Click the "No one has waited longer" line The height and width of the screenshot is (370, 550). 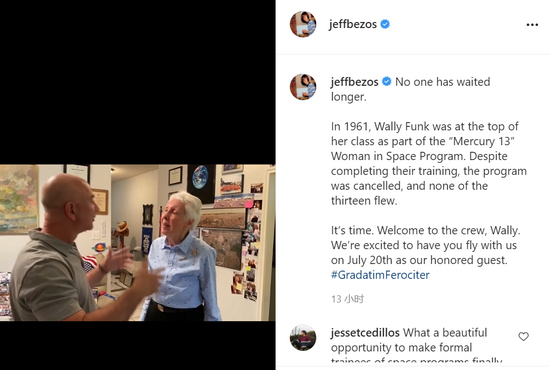click(410, 89)
